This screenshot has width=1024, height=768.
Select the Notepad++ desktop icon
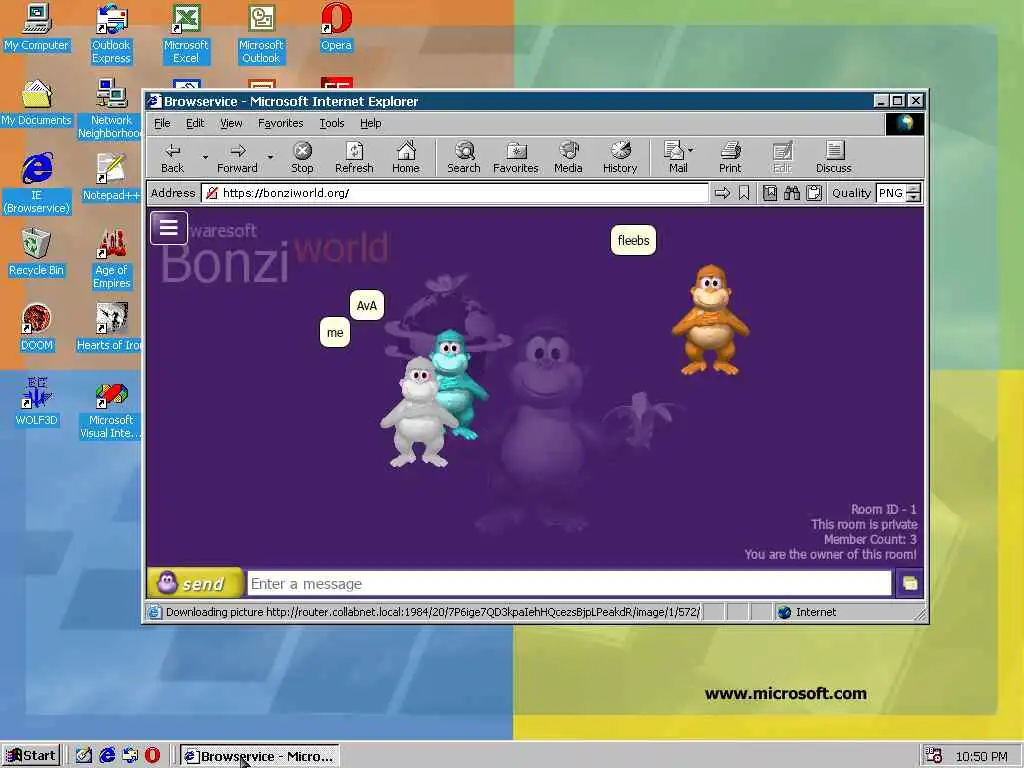(111, 177)
